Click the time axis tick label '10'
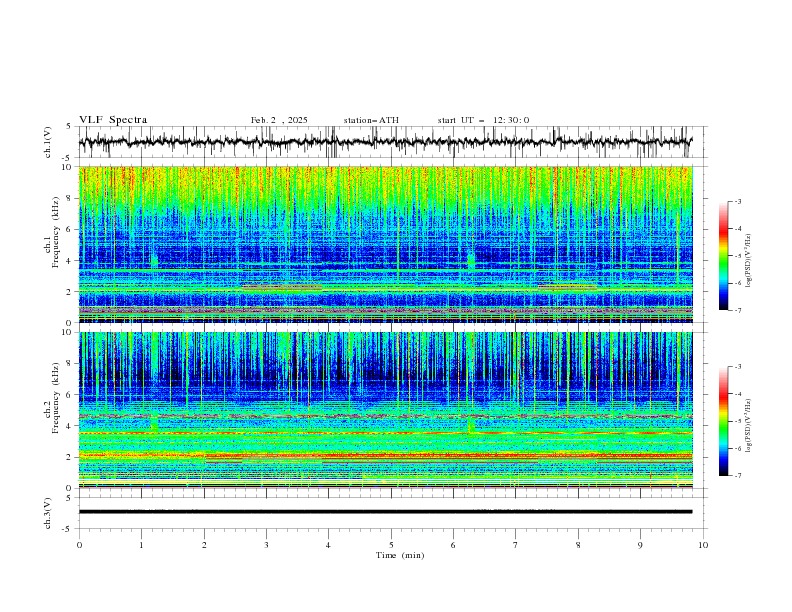The image size is (792, 612). [x=703, y=545]
